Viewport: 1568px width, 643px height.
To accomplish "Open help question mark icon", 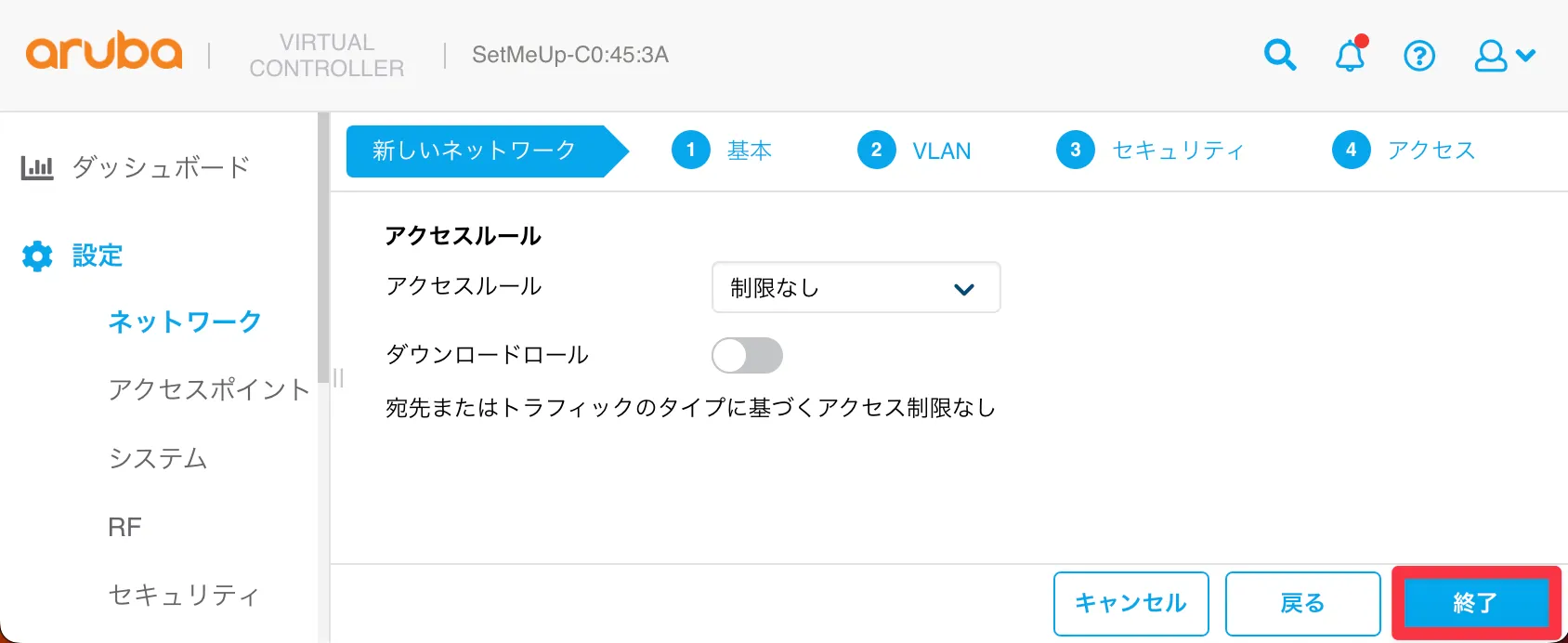I will 1419,56.
